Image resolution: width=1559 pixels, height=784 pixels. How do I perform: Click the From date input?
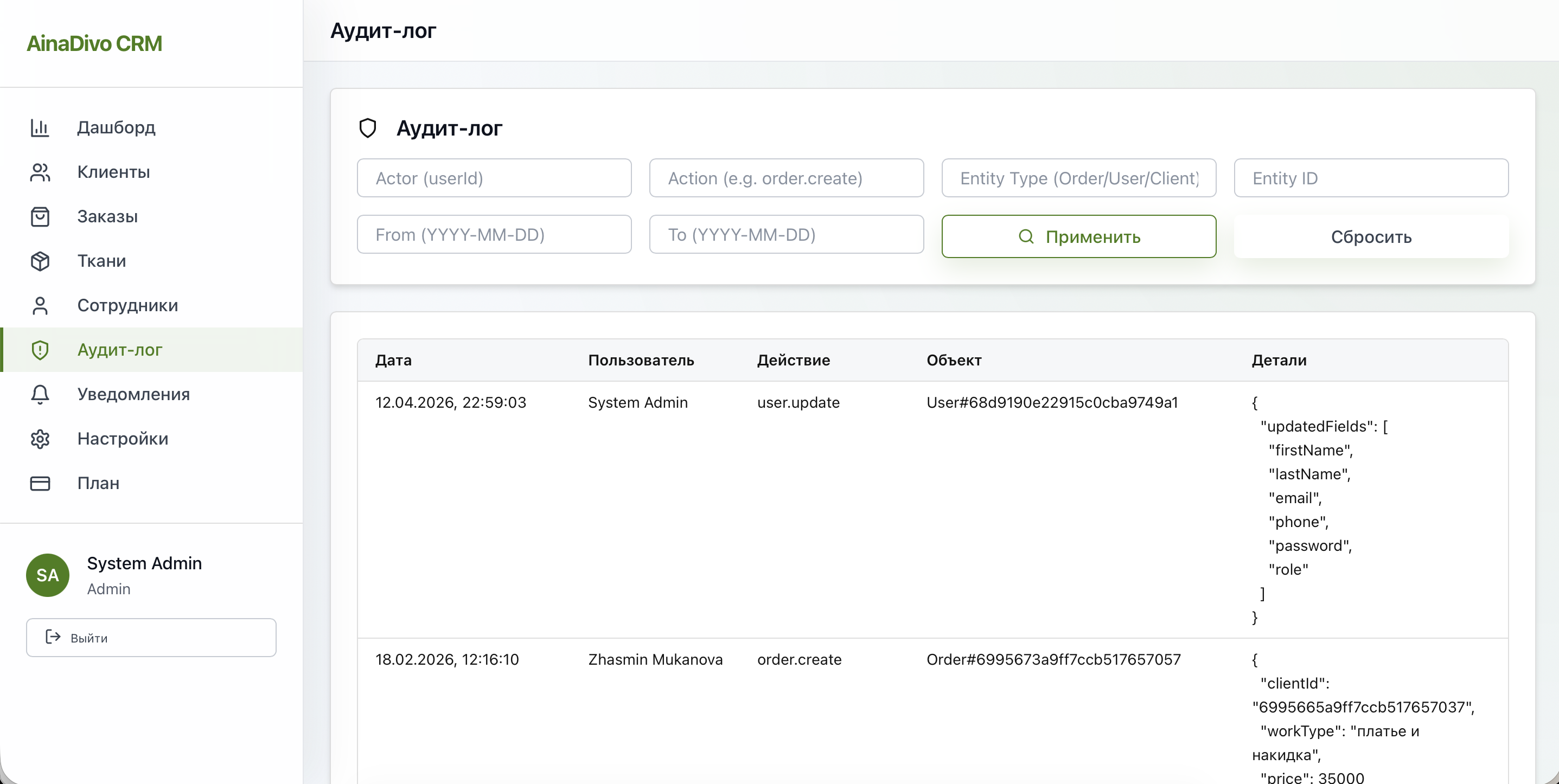[494, 234]
